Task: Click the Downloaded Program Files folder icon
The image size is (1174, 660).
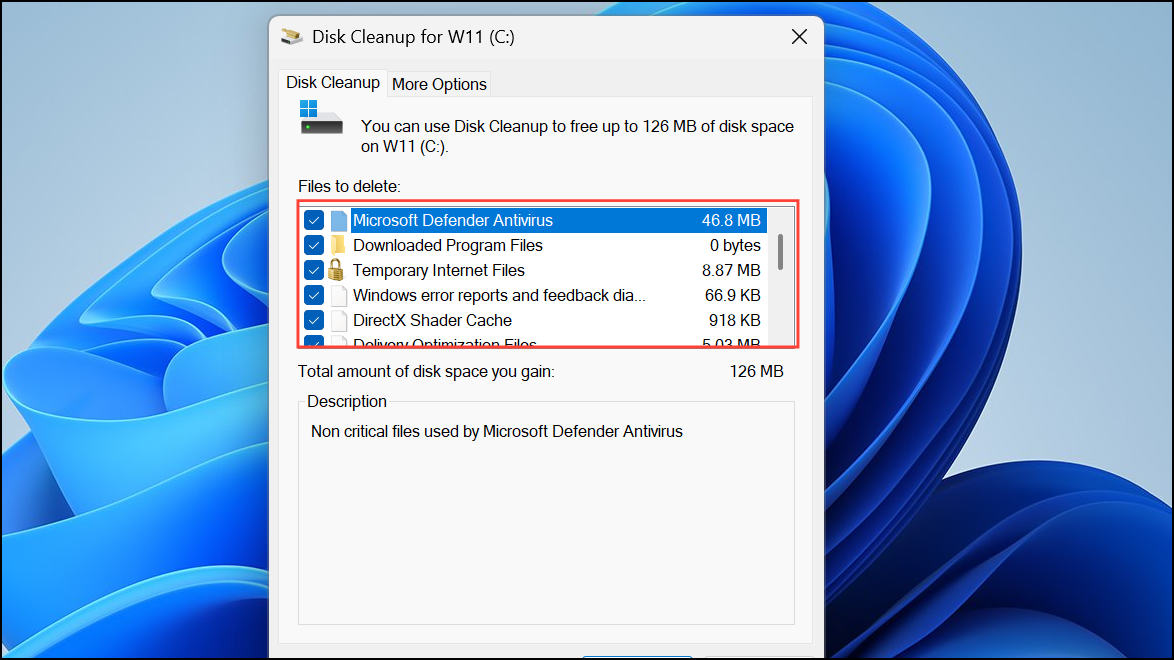Action: tap(338, 245)
